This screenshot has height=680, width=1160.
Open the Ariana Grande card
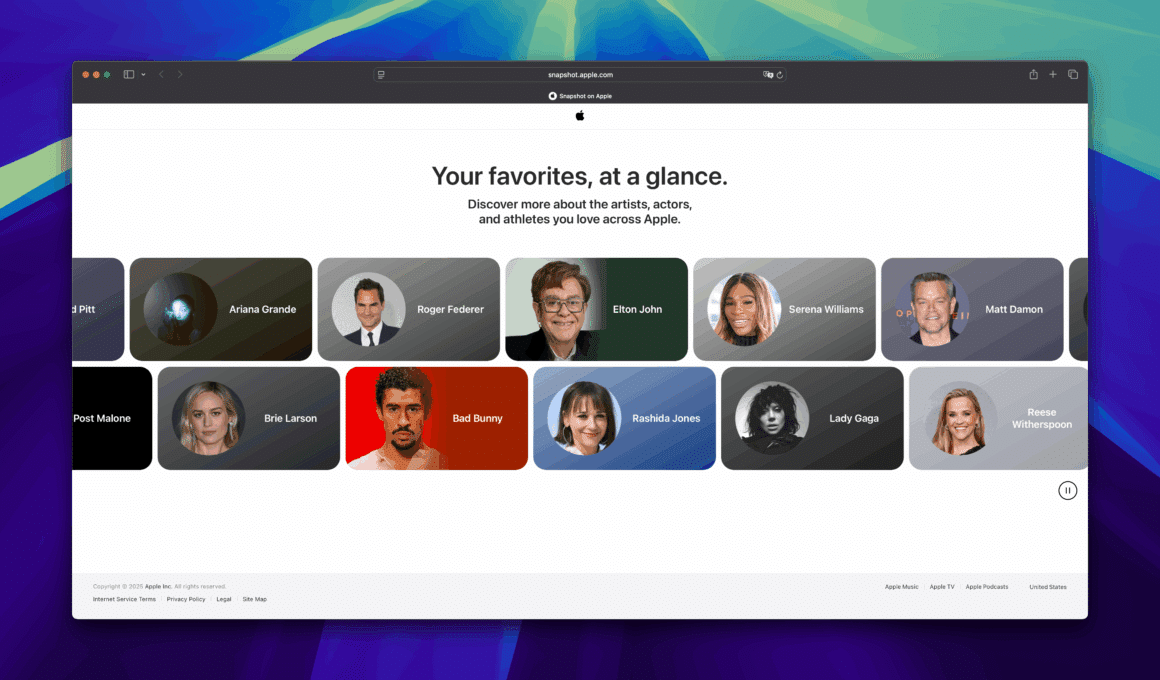pos(220,309)
